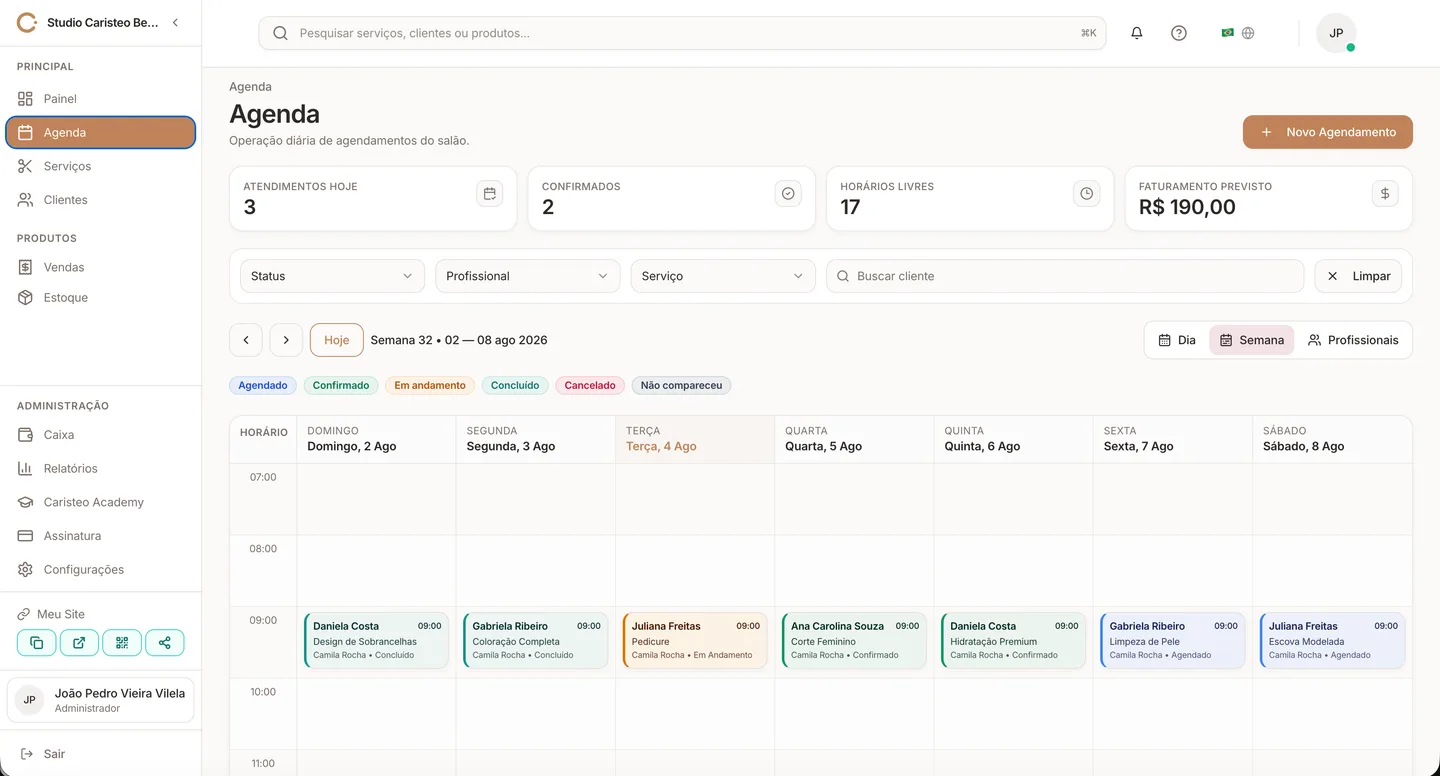Screen dimensions: 1440x776
Task: Open the Profissional filter dropdown
Action: pos(528,276)
